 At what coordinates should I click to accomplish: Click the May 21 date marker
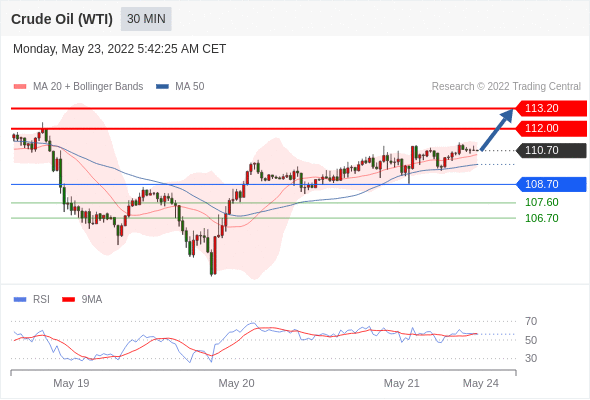[x=401, y=383]
